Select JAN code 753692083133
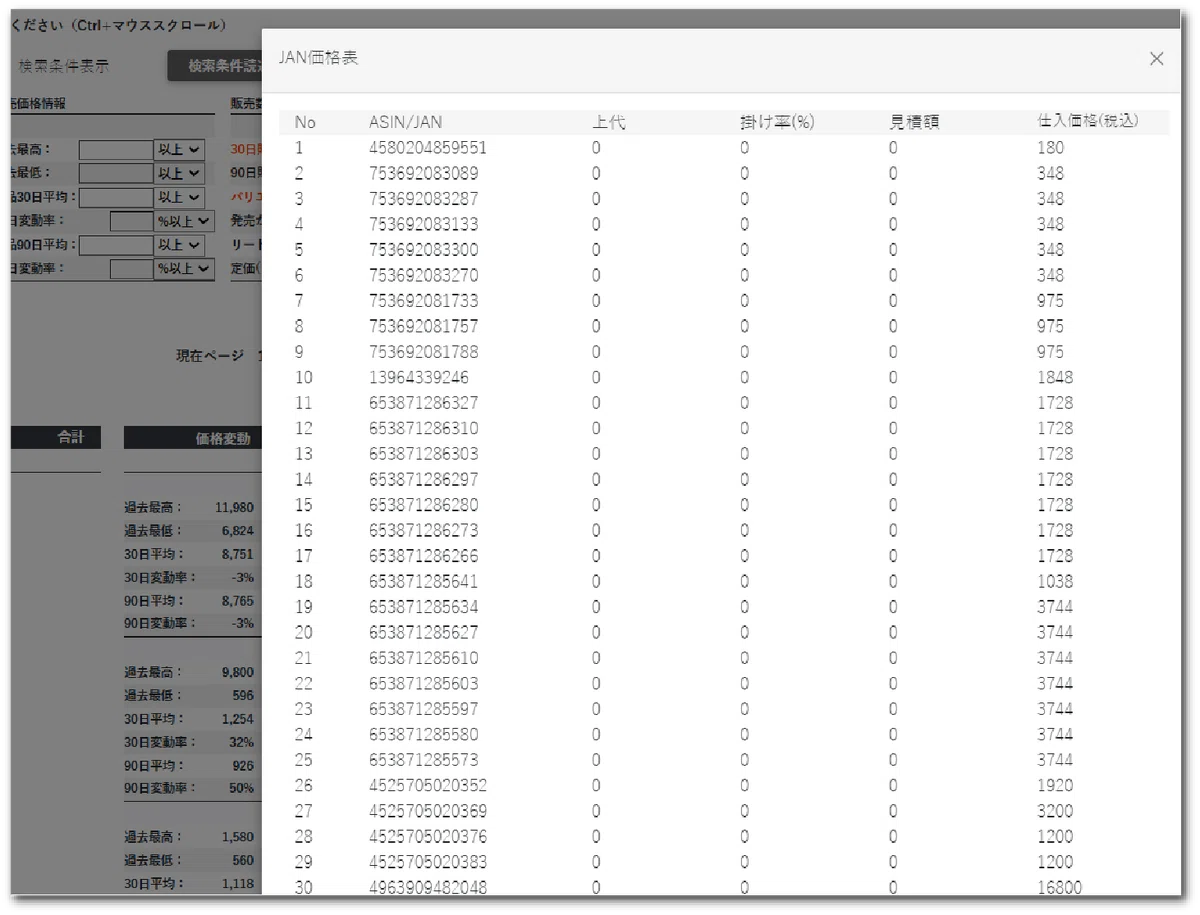Screen dimensions: 1200x915 (423, 224)
